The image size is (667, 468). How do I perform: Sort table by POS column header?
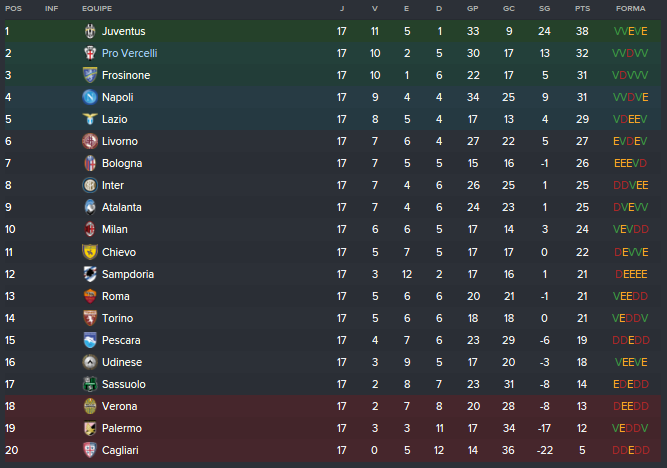click(13, 8)
